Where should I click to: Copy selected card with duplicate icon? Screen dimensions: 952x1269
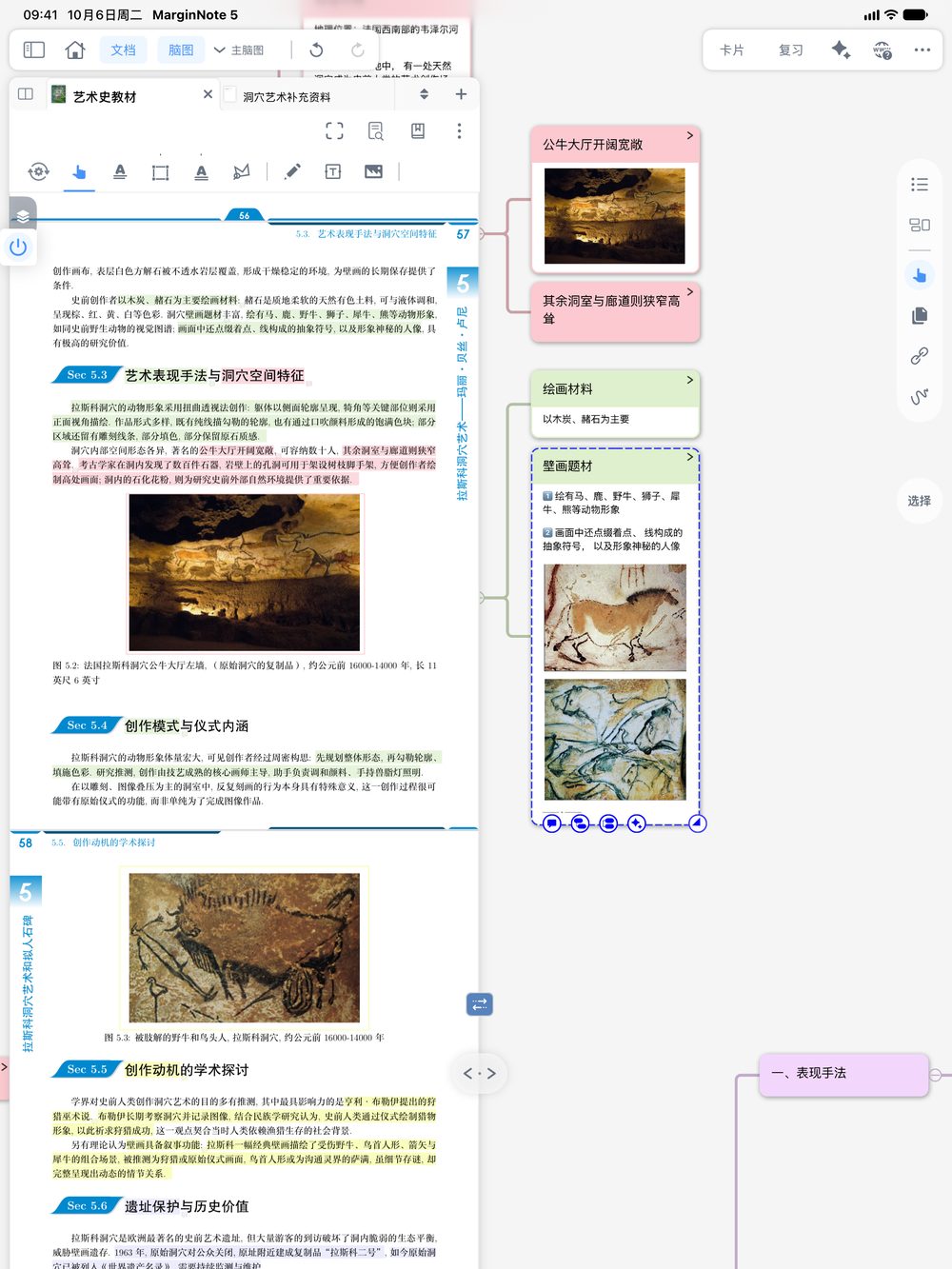[x=920, y=315]
